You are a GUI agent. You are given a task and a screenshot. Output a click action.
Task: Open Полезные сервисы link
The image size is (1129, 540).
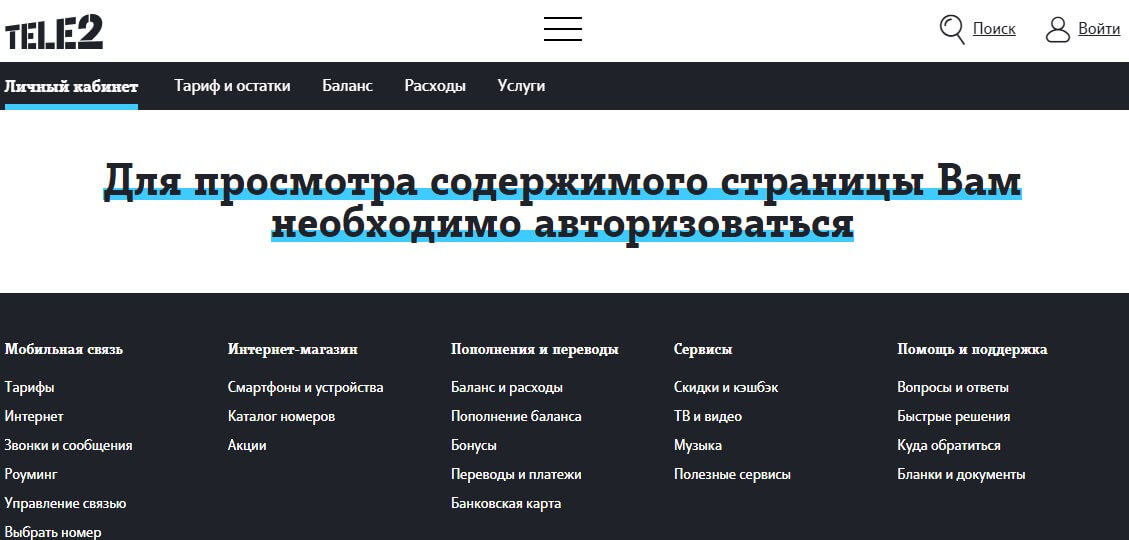point(732,474)
